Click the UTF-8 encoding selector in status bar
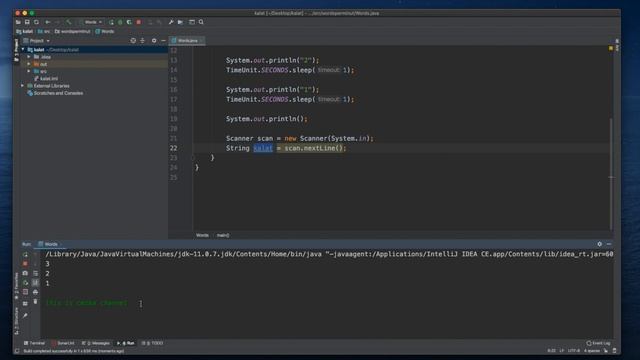This screenshot has height=360, width=640. [x=574, y=351]
